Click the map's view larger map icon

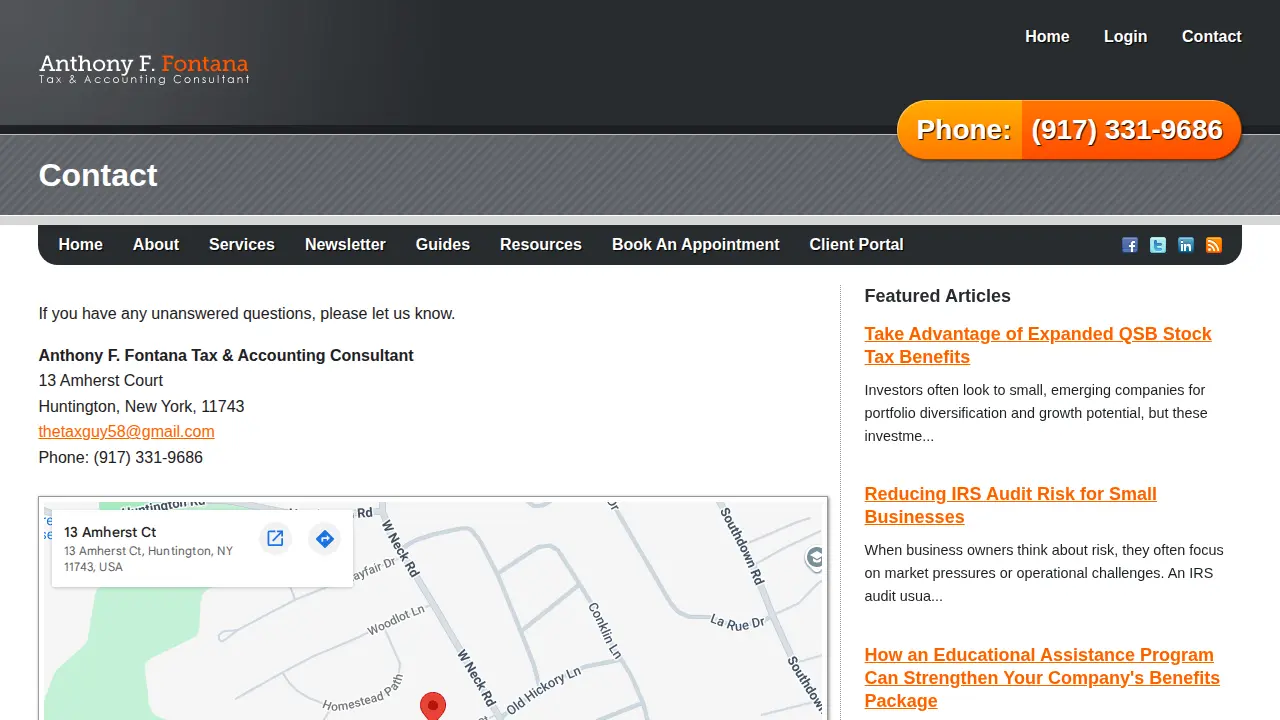pos(275,539)
